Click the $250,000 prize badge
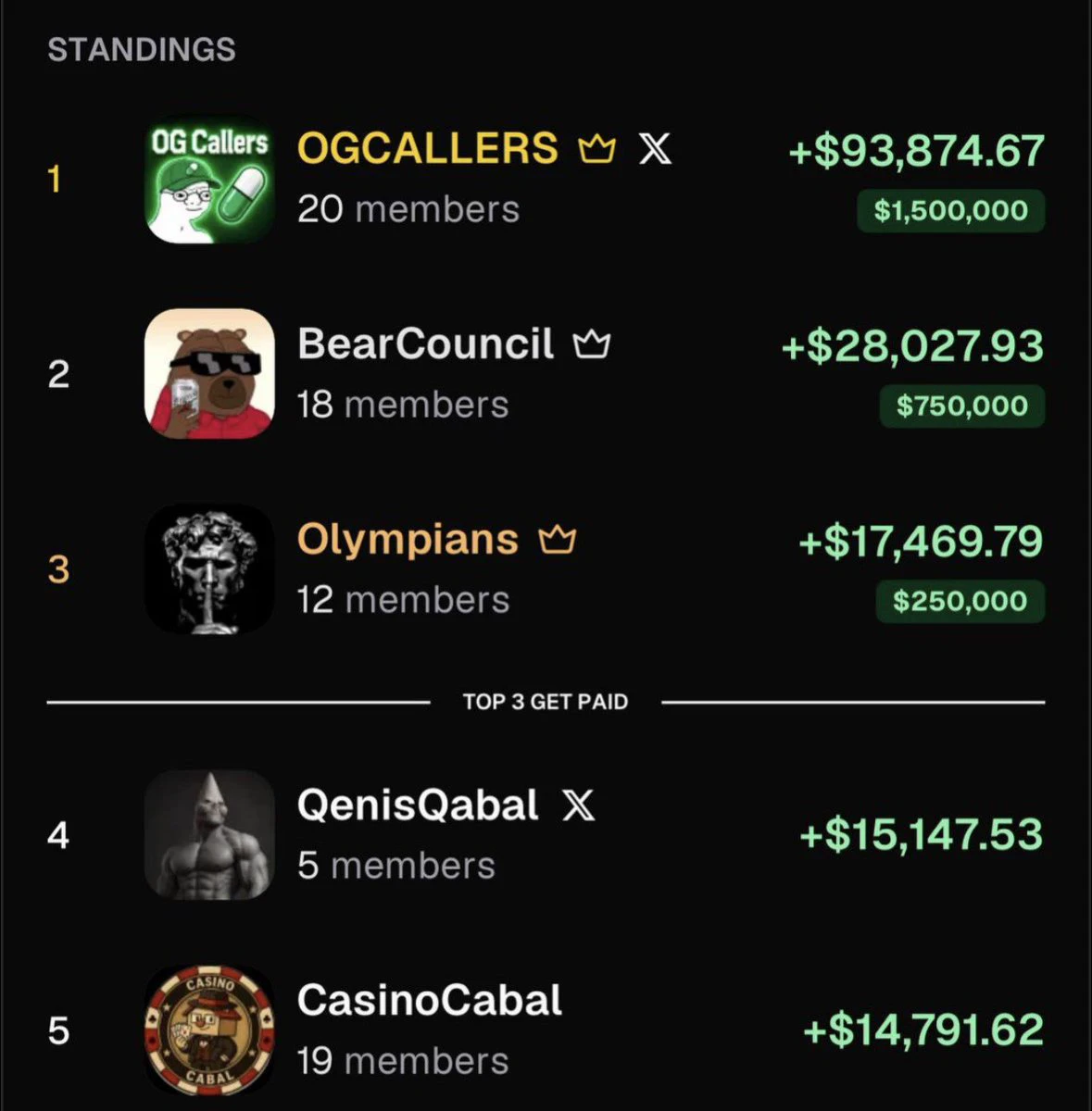This screenshot has height=1111, width=1092. point(960,602)
